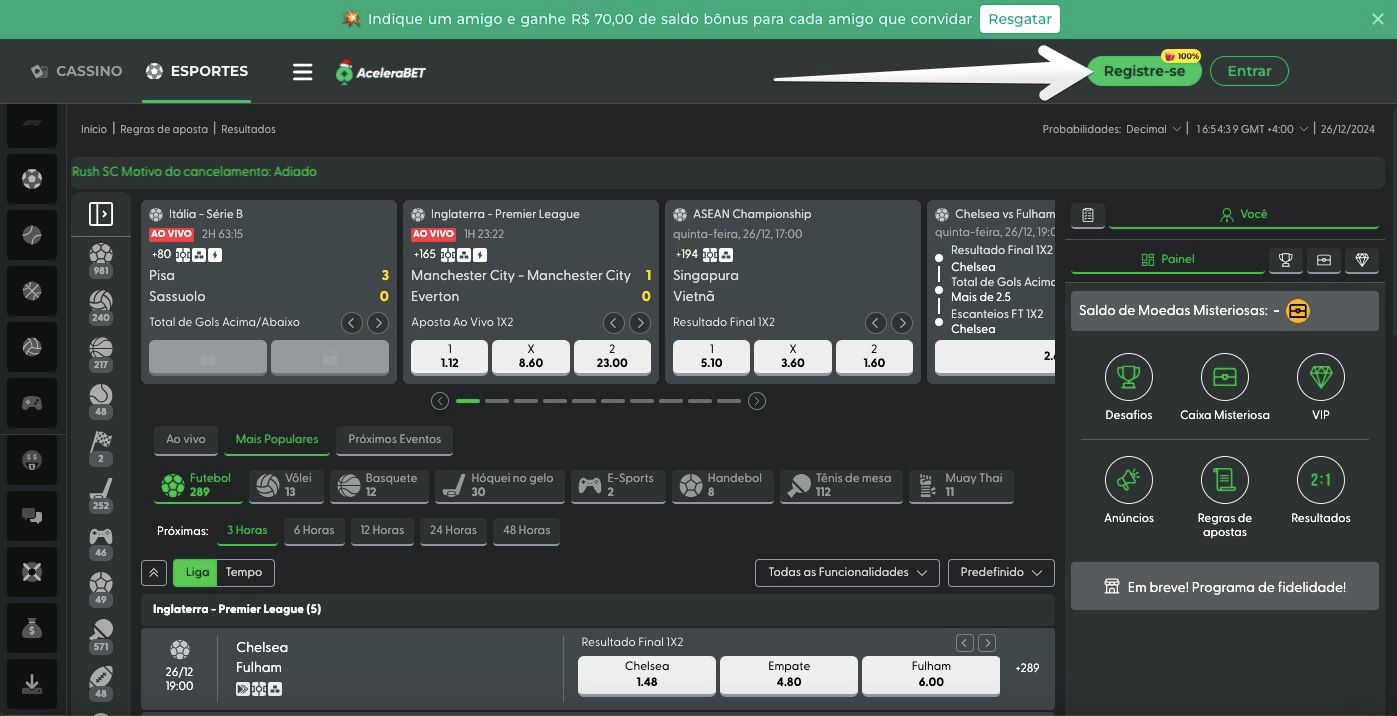
Task: Bet on Chelsea at 1.48
Action: click(647, 675)
